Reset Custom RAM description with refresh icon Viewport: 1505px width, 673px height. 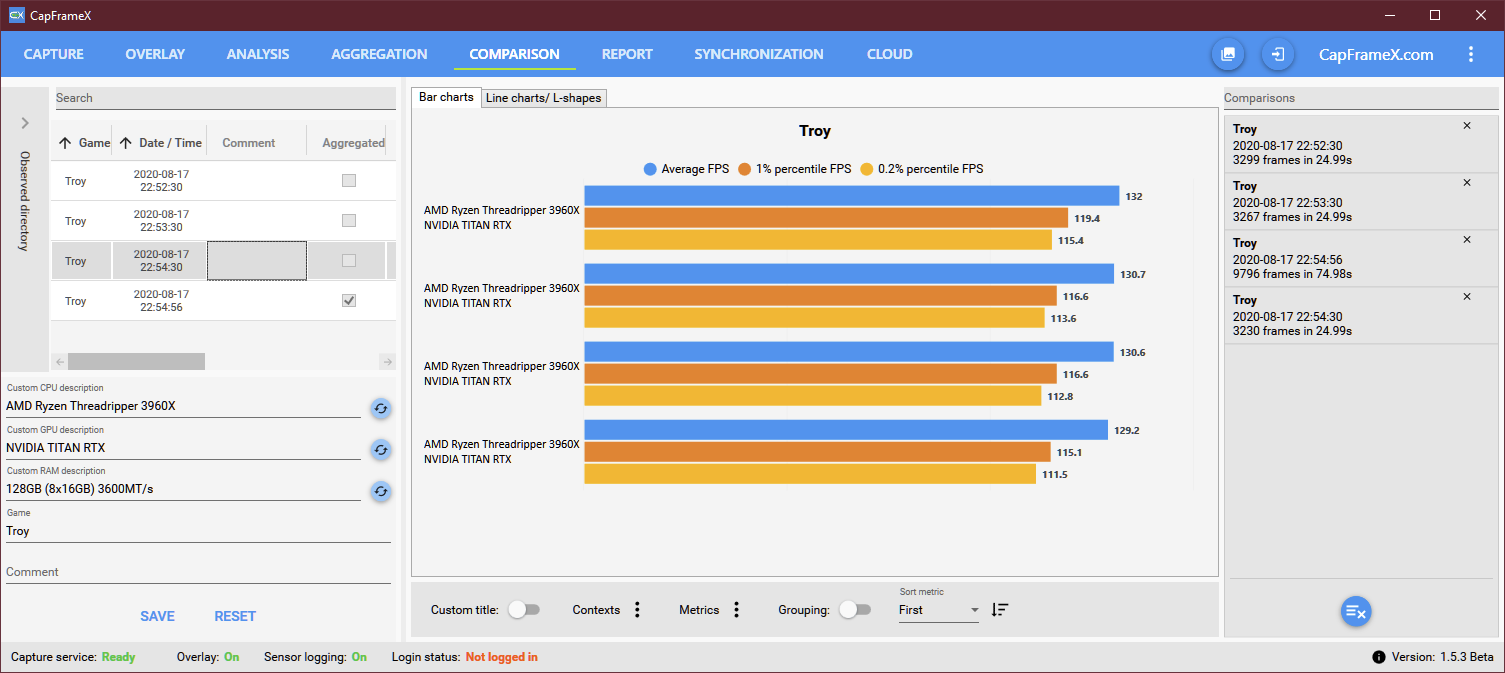[381, 491]
